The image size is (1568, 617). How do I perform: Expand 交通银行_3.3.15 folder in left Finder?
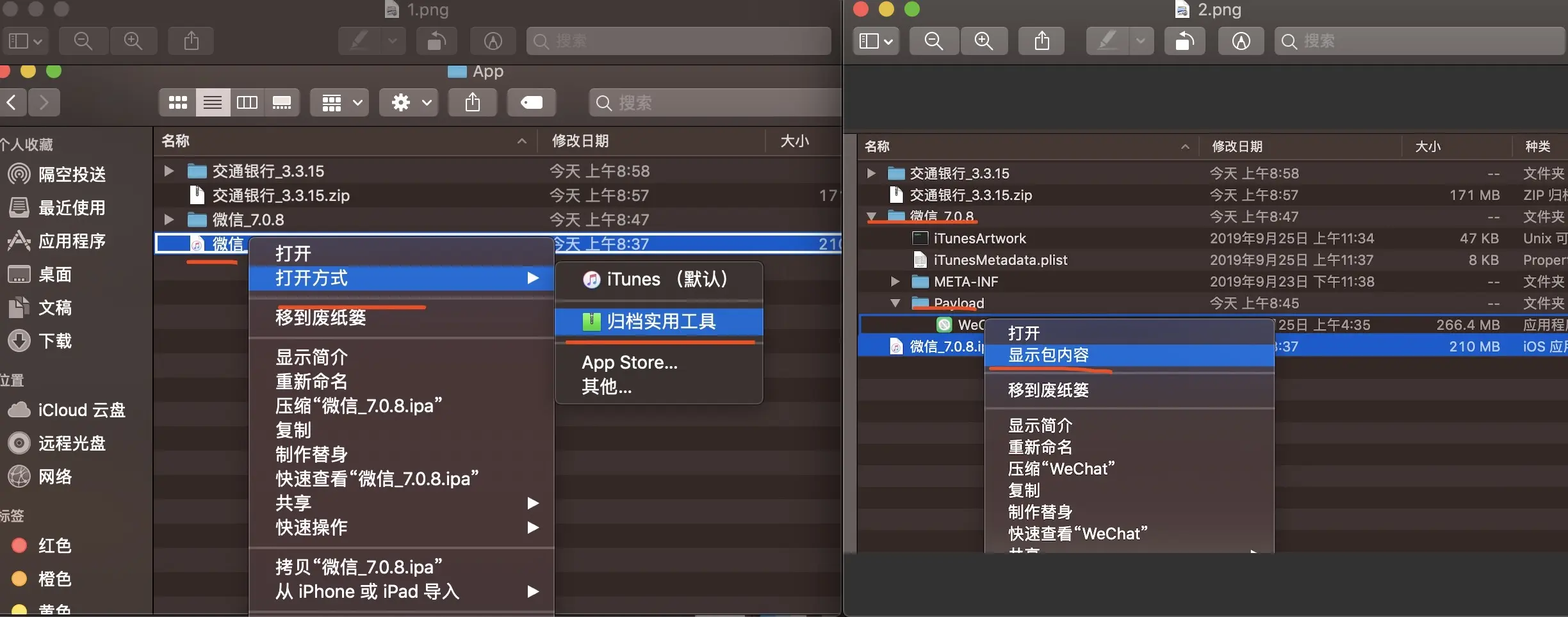(x=168, y=171)
